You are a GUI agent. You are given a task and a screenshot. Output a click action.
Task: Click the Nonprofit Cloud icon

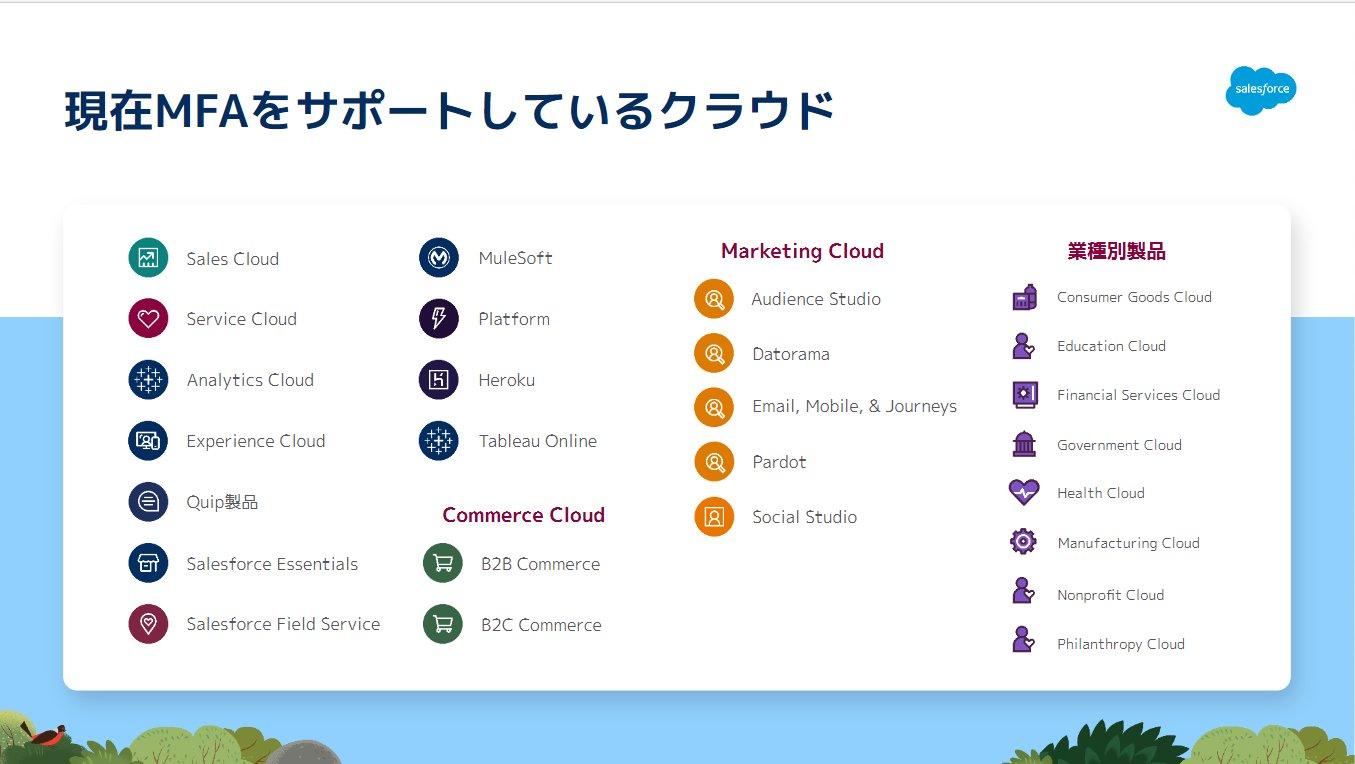1023,592
